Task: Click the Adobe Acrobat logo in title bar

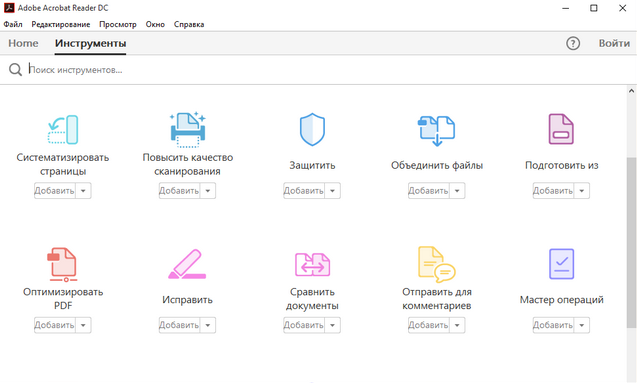Action: click(9, 8)
